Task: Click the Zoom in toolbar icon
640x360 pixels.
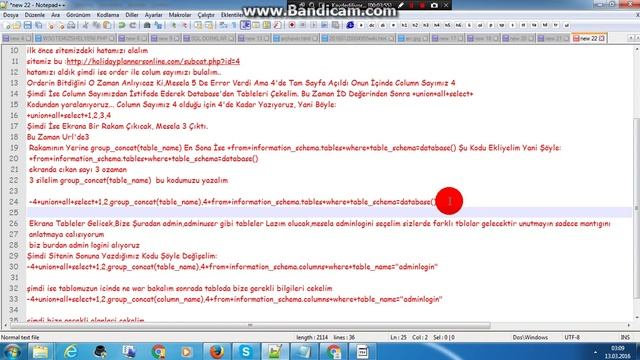Action: tap(173, 25)
